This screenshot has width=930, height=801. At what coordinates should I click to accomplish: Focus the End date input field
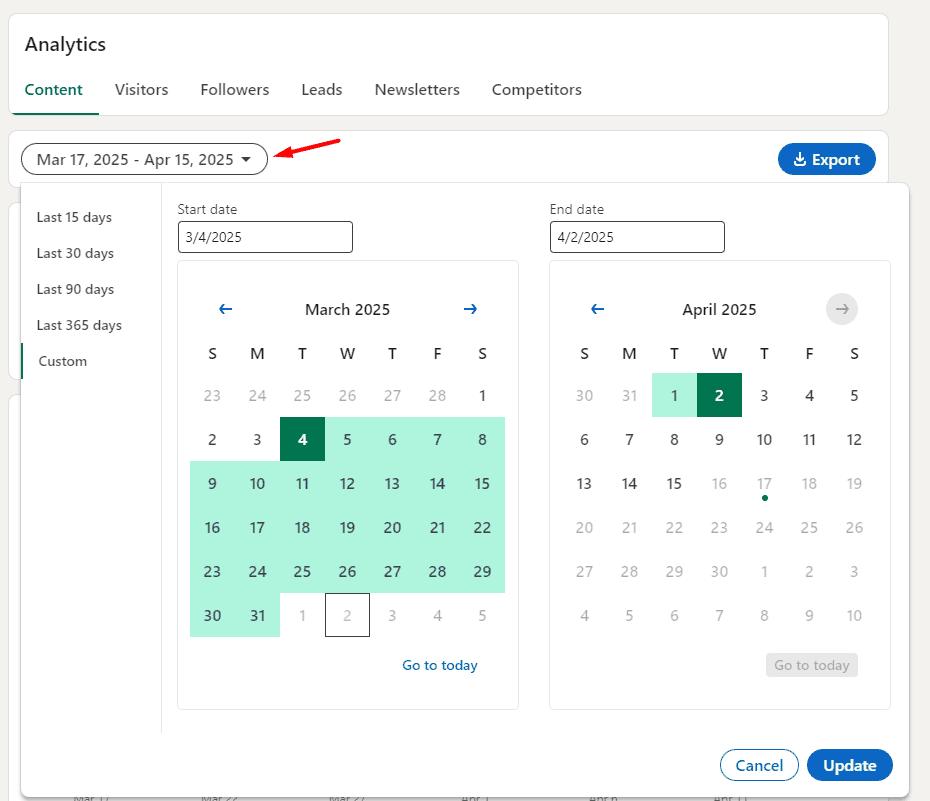637,238
